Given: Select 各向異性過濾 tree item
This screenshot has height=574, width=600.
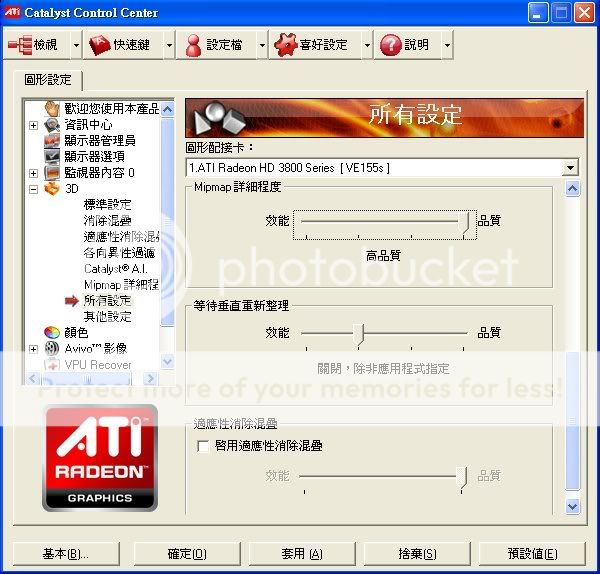Looking at the screenshot, I should tap(119, 253).
